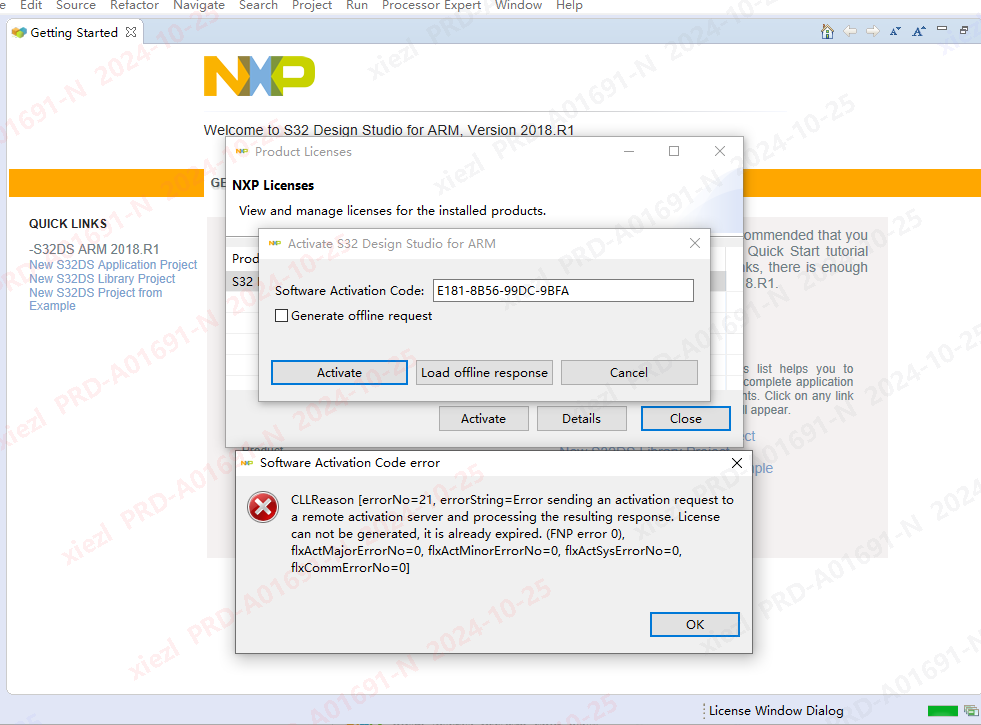Click the QUICK LINKS heading
The width and height of the screenshot is (981, 725).
point(68,224)
